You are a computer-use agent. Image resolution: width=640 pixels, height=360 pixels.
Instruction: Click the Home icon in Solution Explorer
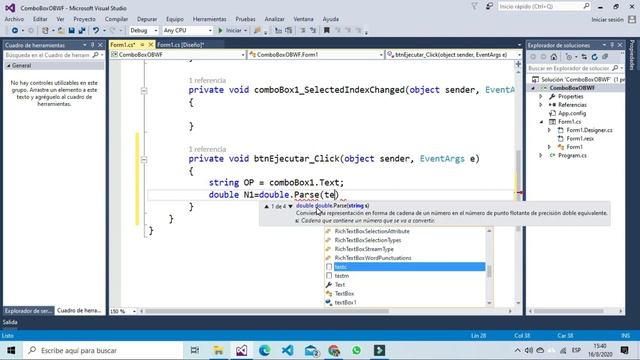(553, 57)
